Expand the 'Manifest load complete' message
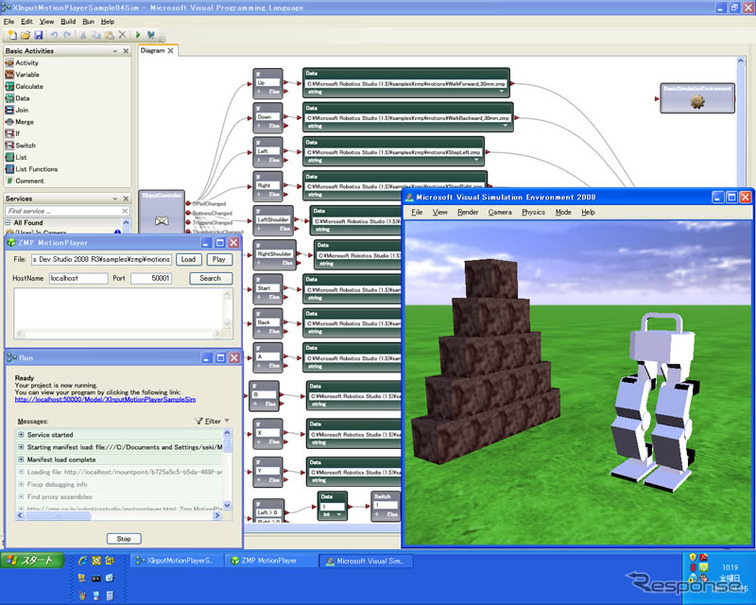Screen dimensions: 756x605 [x=21, y=459]
